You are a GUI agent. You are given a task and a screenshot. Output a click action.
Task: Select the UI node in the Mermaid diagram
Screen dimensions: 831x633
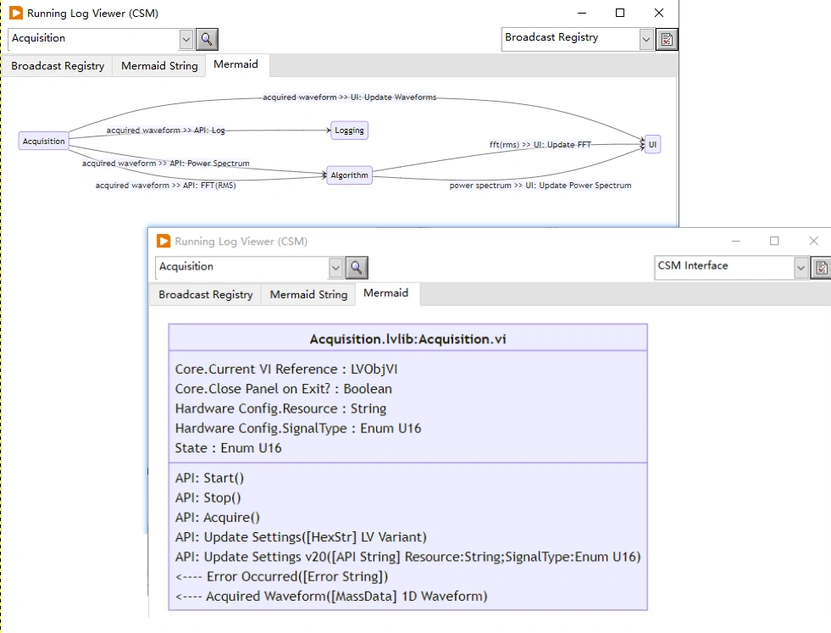click(651, 144)
